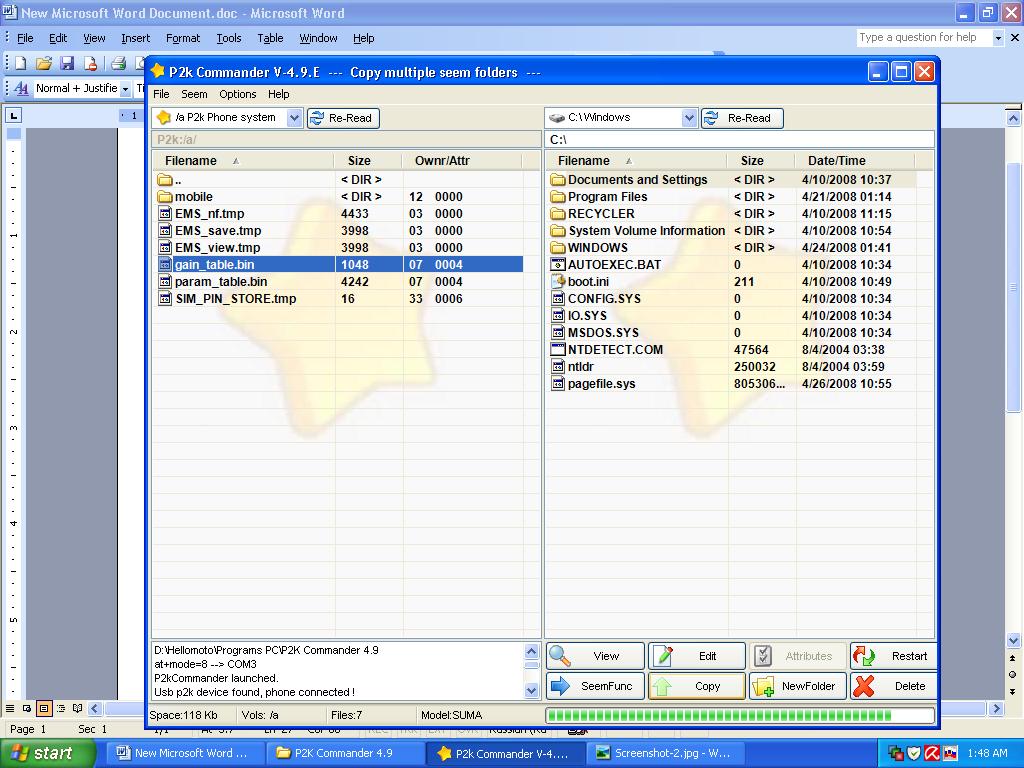Select the EMS_view.tmp file icon
Screen dimensions: 1024x768
(165, 248)
